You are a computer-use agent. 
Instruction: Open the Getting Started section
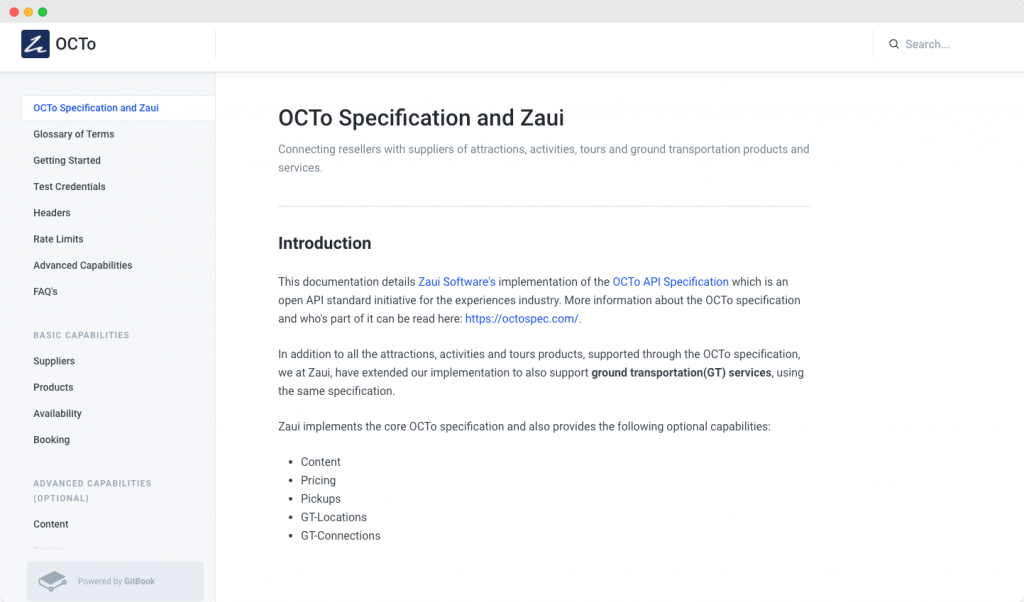point(67,160)
